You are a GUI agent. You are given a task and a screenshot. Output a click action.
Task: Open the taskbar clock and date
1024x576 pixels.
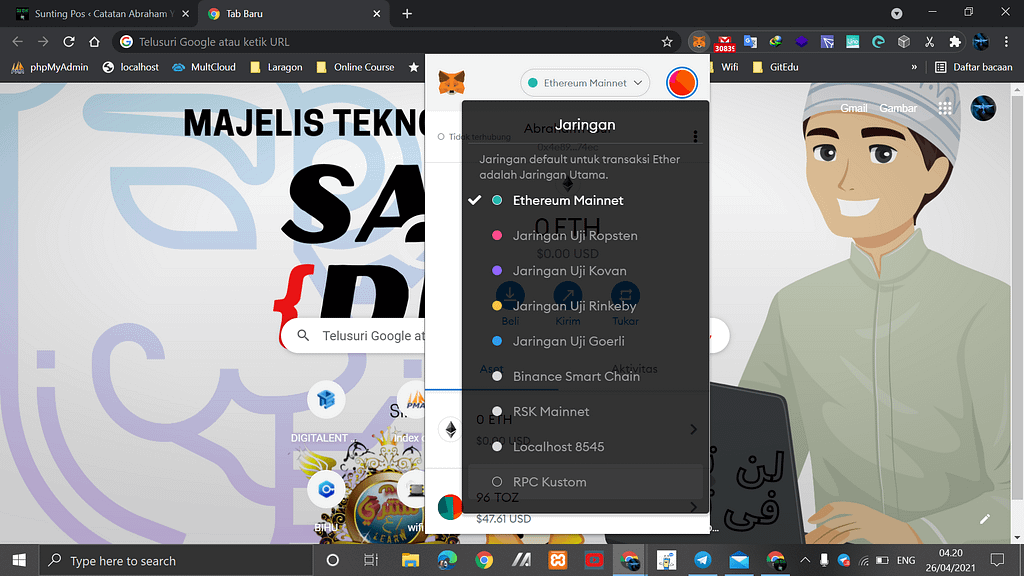[x=950, y=560]
